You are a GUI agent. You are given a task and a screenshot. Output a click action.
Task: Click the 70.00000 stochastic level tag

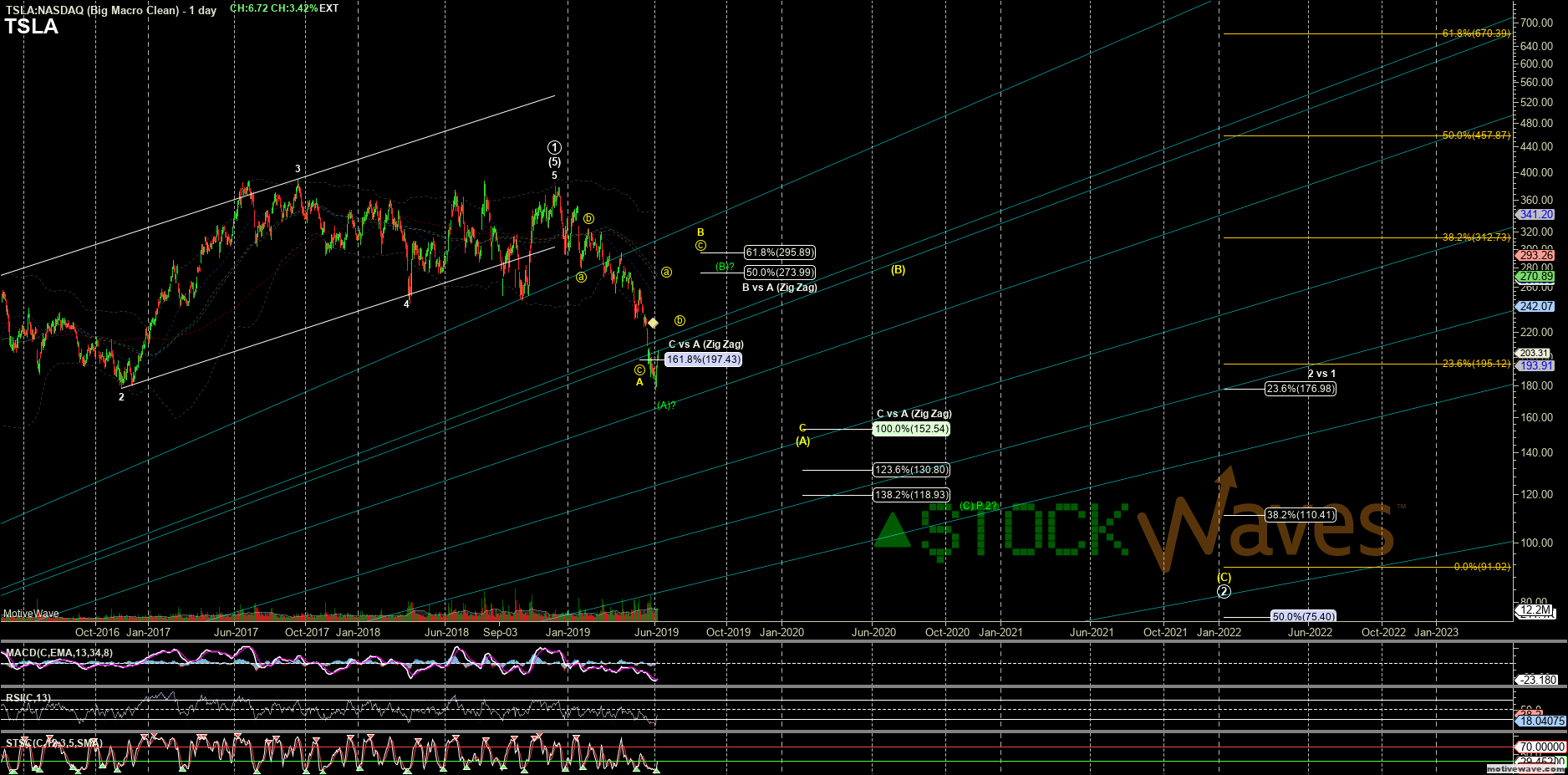1541,747
